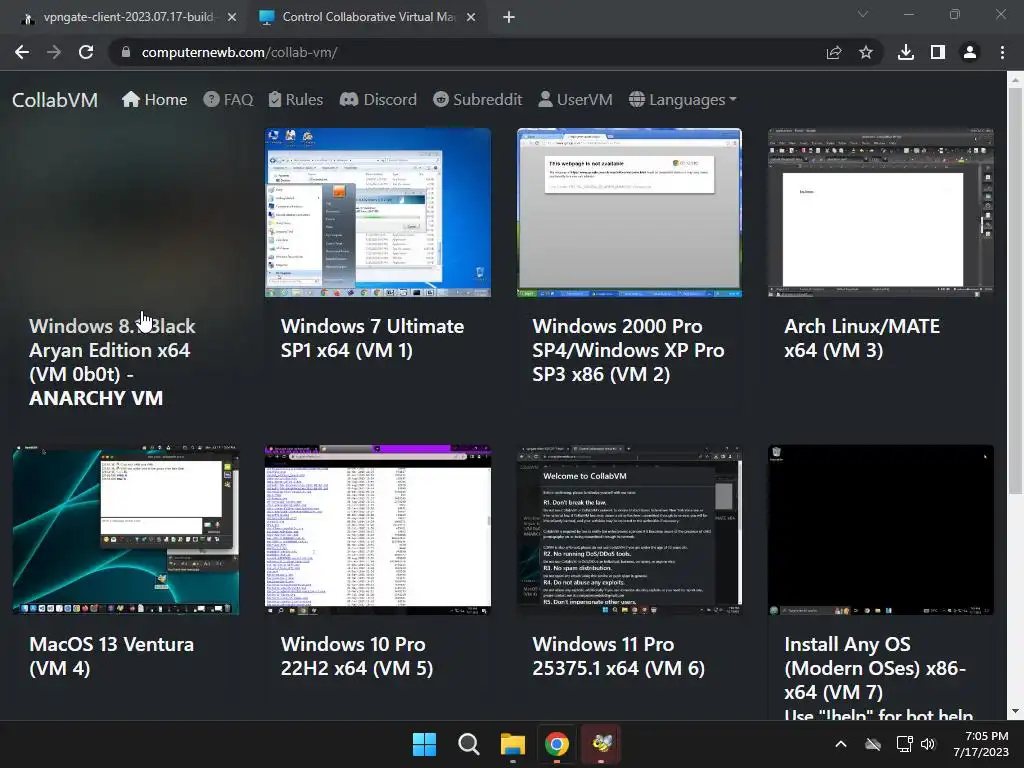Show hidden system tray icons
The width and height of the screenshot is (1024, 768).
pyautogui.click(x=840, y=744)
